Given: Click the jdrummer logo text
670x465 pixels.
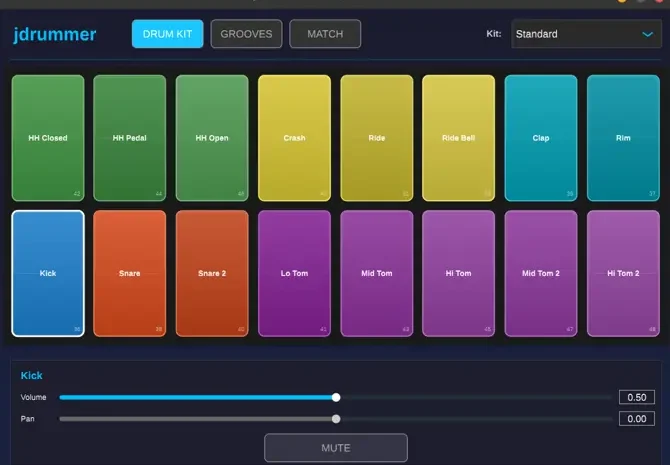Looking at the screenshot, I should (55, 34).
